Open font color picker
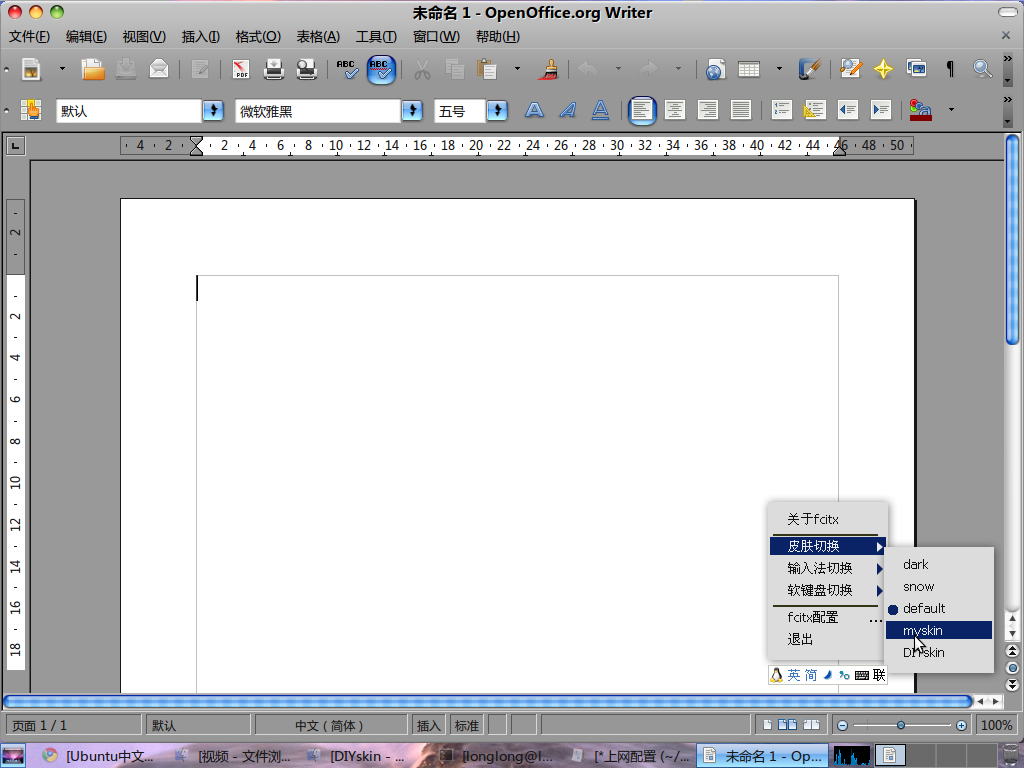Viewport: 1024px width, 768px height. [x=920, y=110]
